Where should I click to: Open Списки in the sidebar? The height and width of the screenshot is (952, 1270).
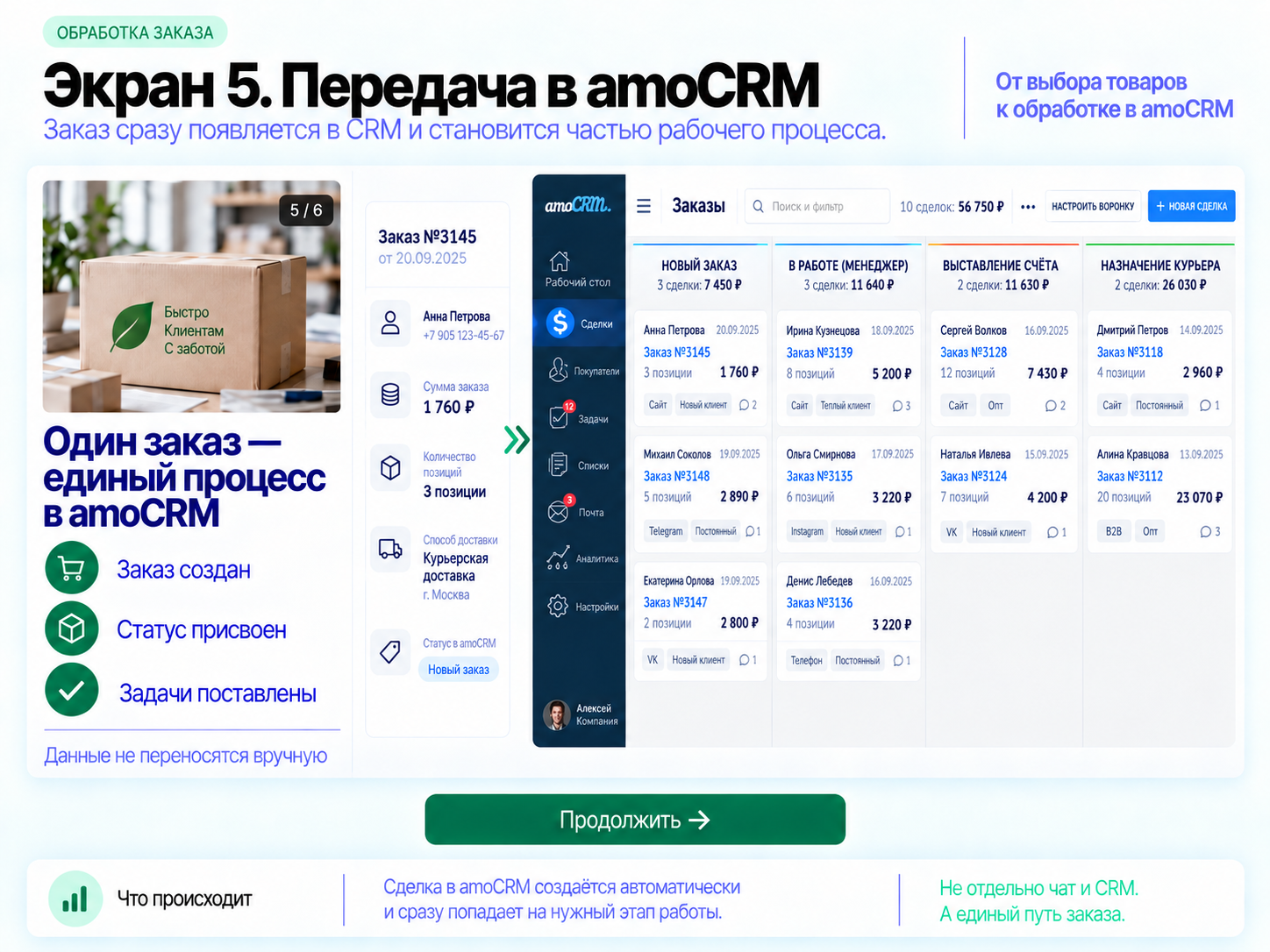click(578, 465)
